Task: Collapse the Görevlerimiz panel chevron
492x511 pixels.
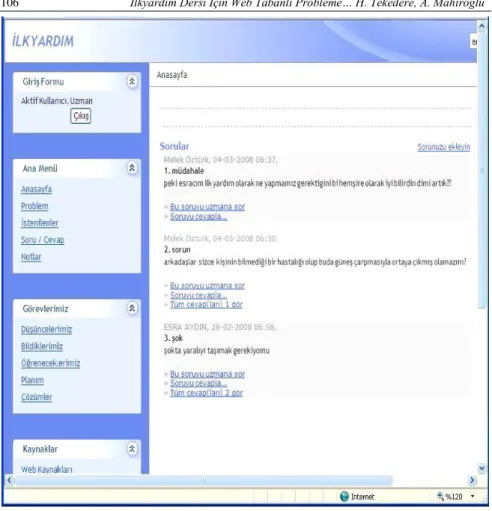Action: coord(132,308)
